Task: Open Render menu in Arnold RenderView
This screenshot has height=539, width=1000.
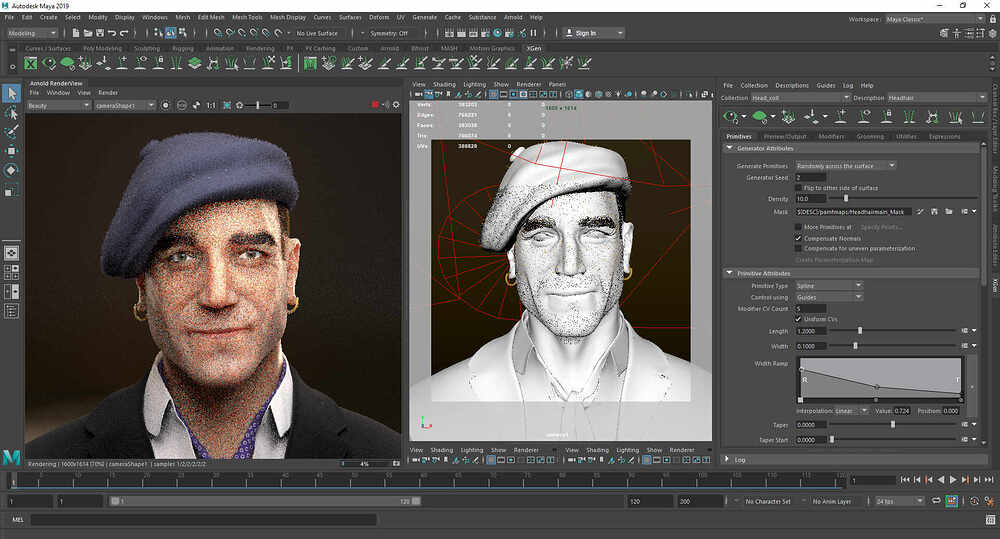Action: (108, 93)
